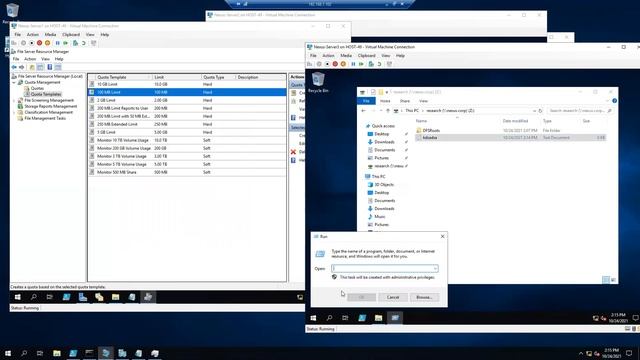
Task: Click the Reset icon in the Server3 VM toolbar
Action: (361, 64)
